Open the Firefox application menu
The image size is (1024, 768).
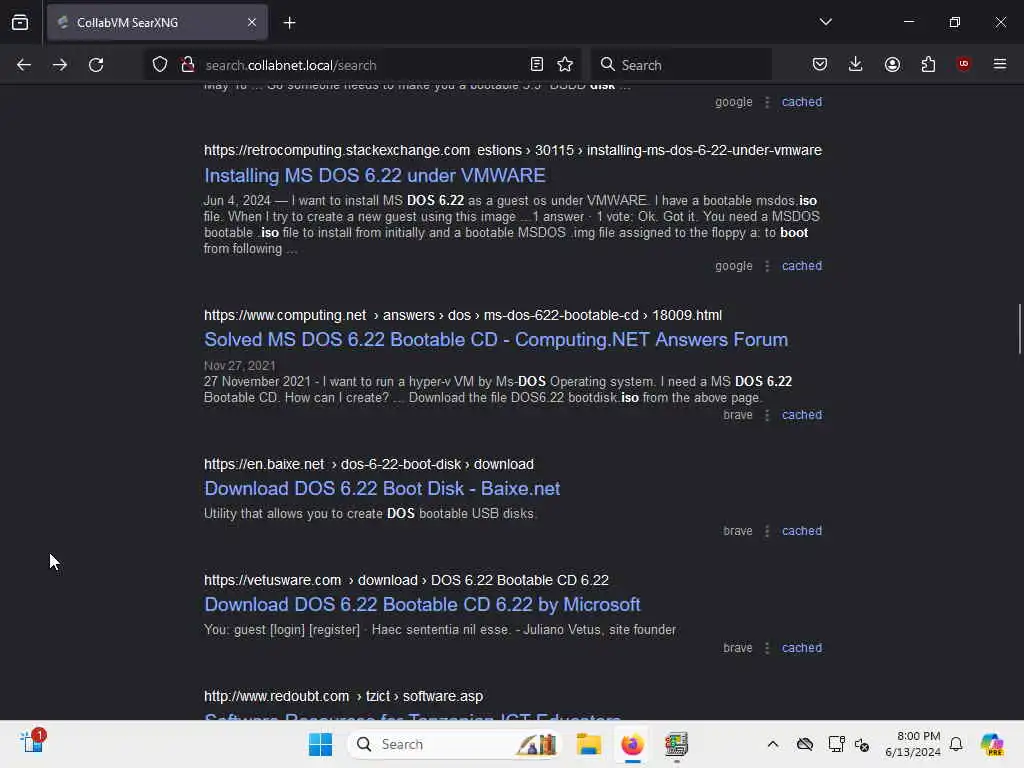click(999, 64)
